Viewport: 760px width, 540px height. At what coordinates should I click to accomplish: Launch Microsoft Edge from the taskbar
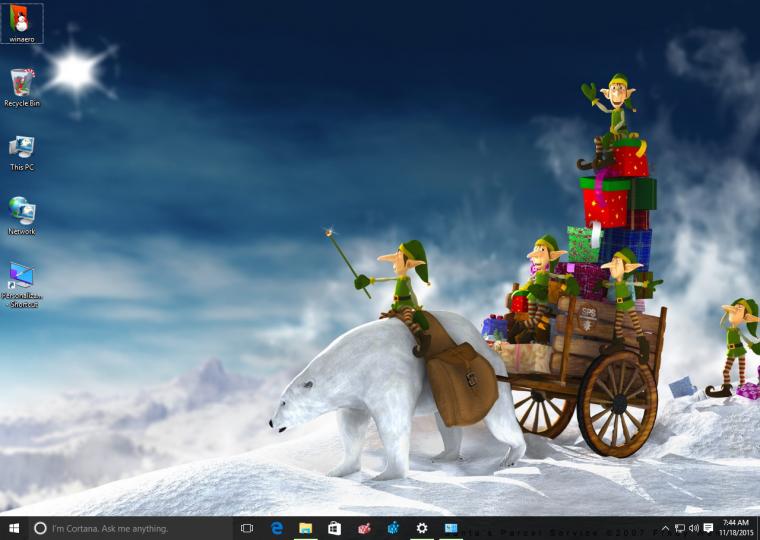pos(277,528)
